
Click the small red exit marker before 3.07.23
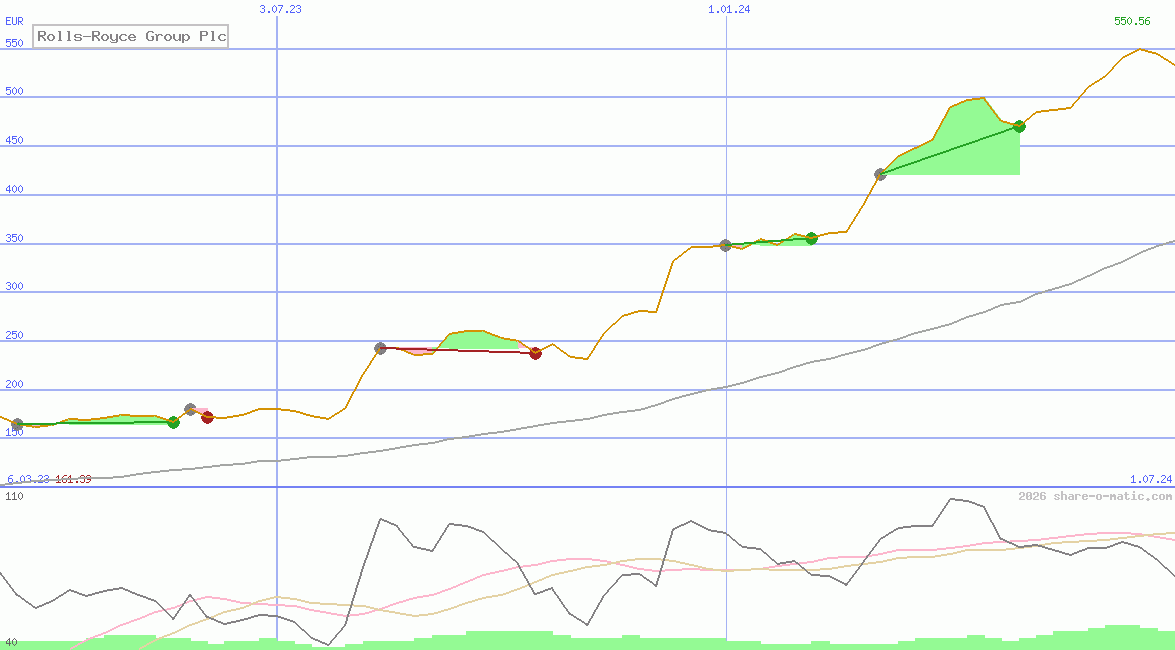(207, 417)
